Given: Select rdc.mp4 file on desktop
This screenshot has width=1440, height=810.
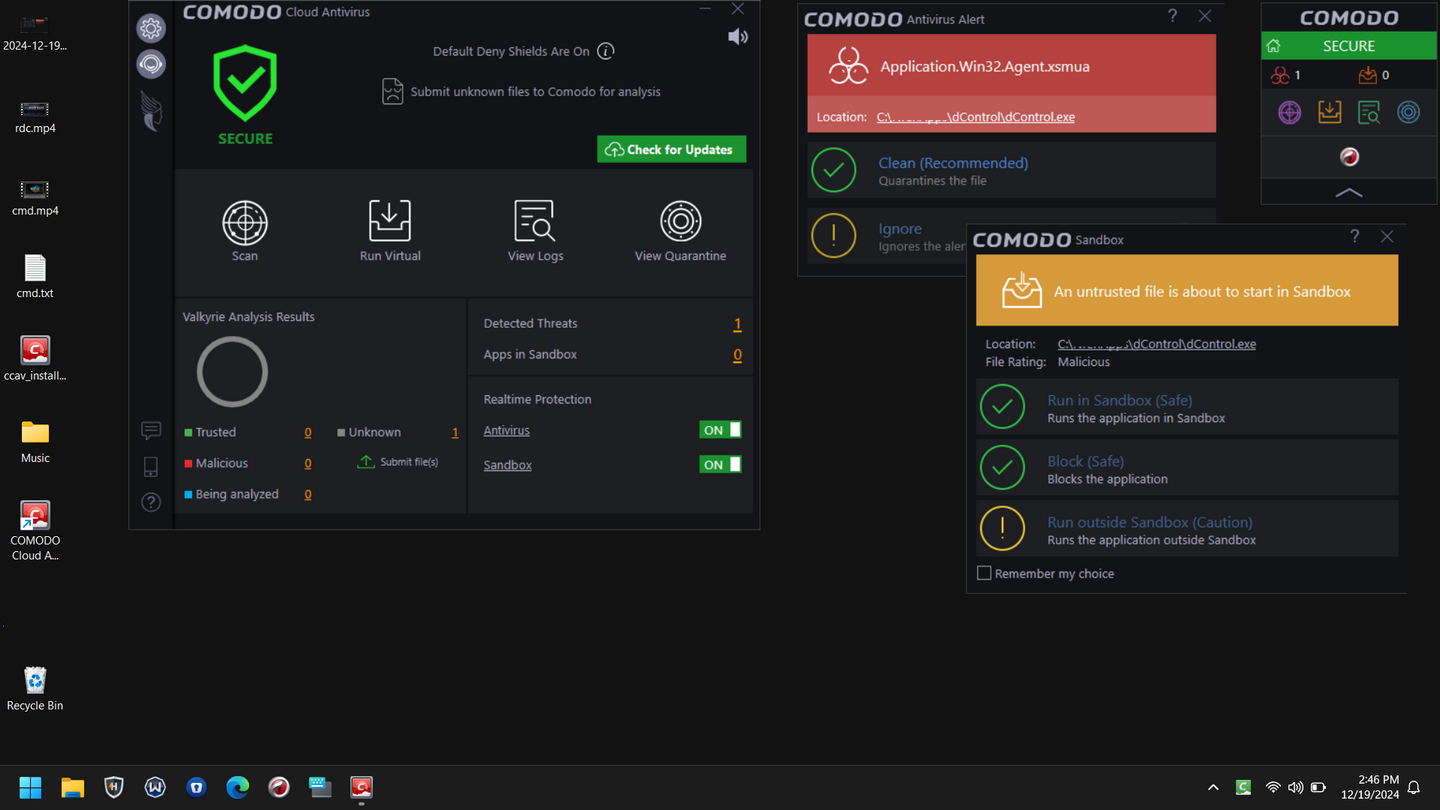Looking at the screenshot, I should pos(35,115).
